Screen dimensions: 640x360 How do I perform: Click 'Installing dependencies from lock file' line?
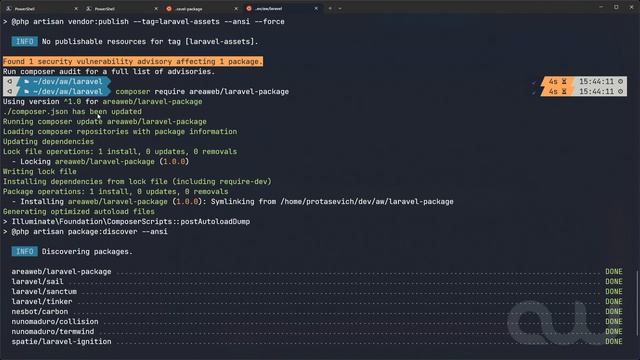[137, 181]
